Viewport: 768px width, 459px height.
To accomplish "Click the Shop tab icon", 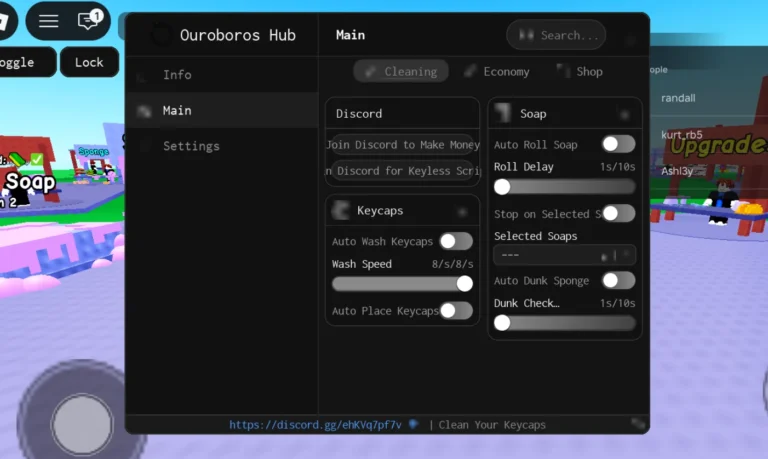I will click(x=563, y=71).
